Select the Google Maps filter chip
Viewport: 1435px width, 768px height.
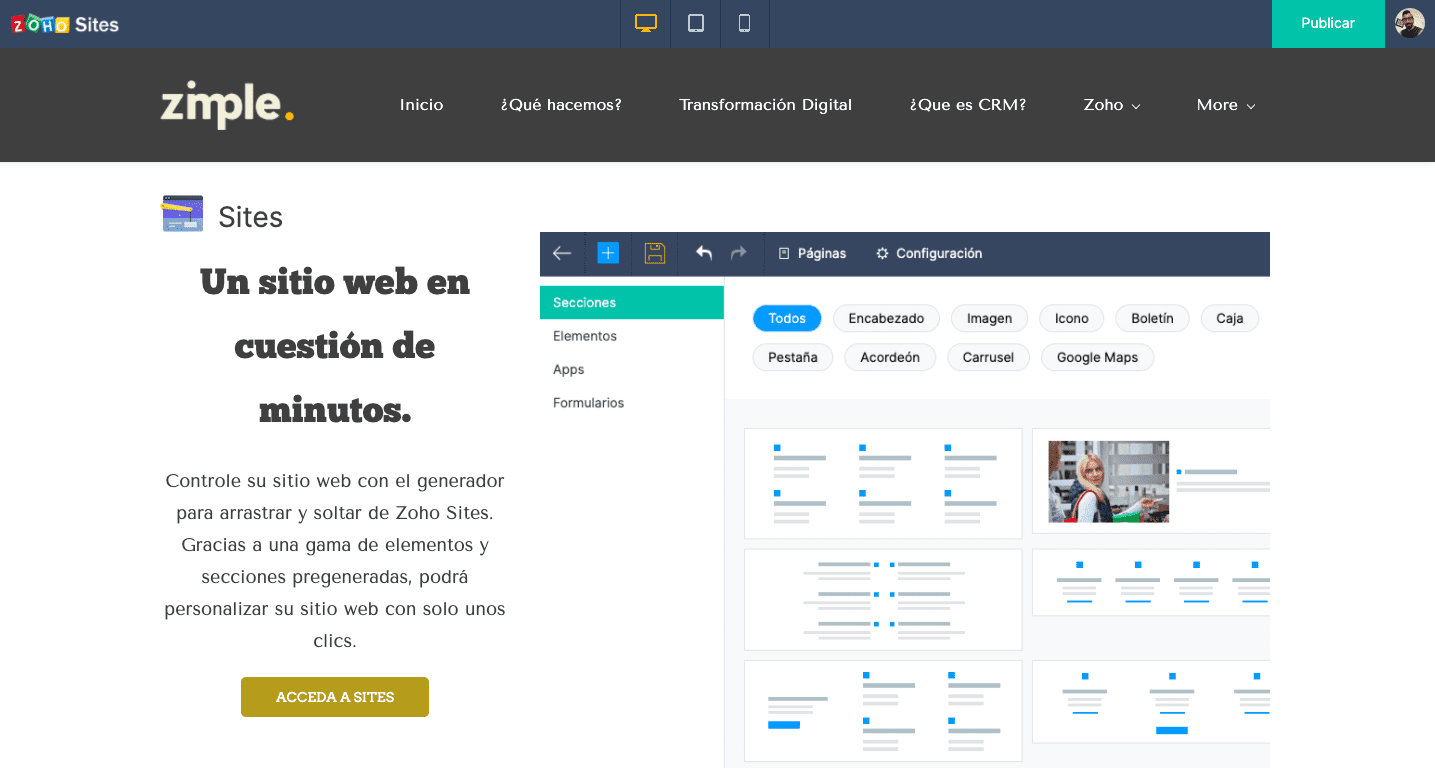point(1097,357)
